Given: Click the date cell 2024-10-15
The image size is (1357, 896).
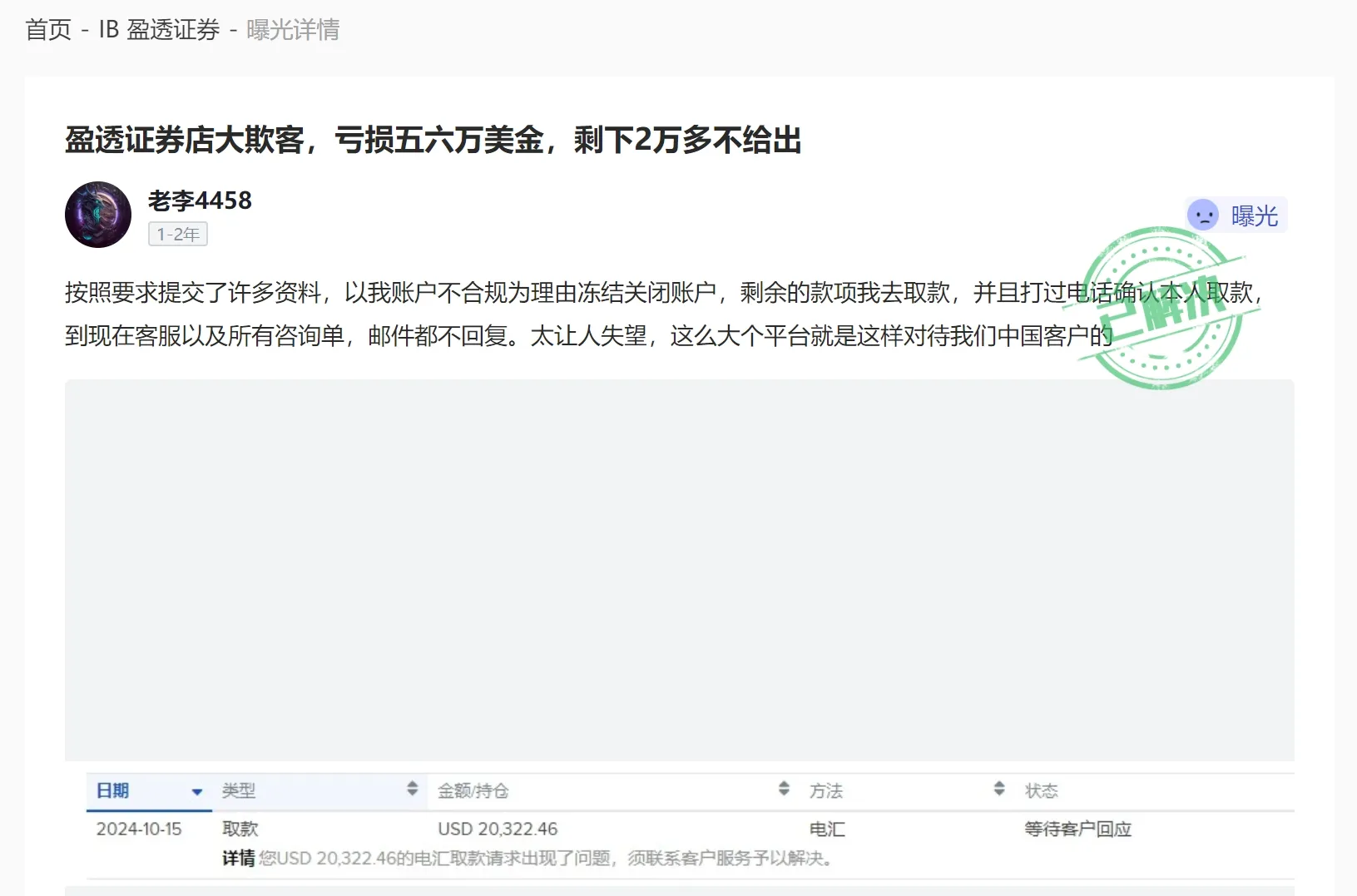Looking at the screenshot, I should 139,829.
